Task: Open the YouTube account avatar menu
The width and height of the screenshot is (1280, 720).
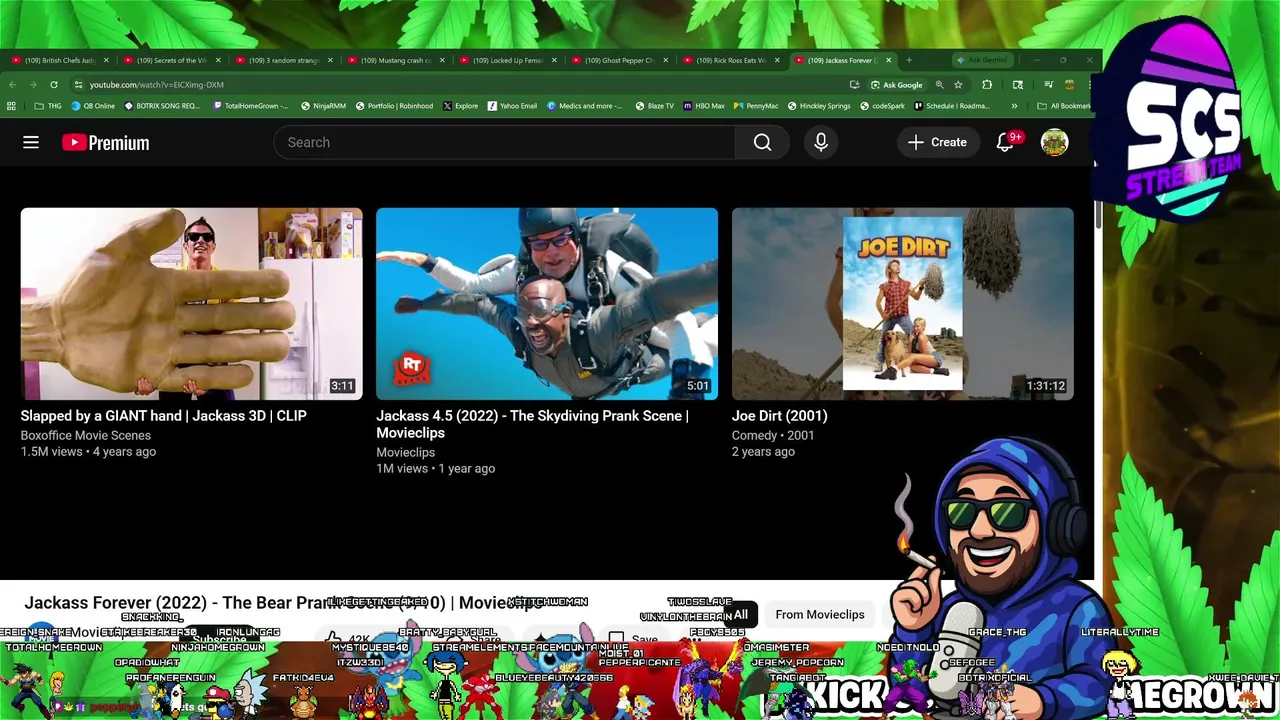Action: [1054, 143]
